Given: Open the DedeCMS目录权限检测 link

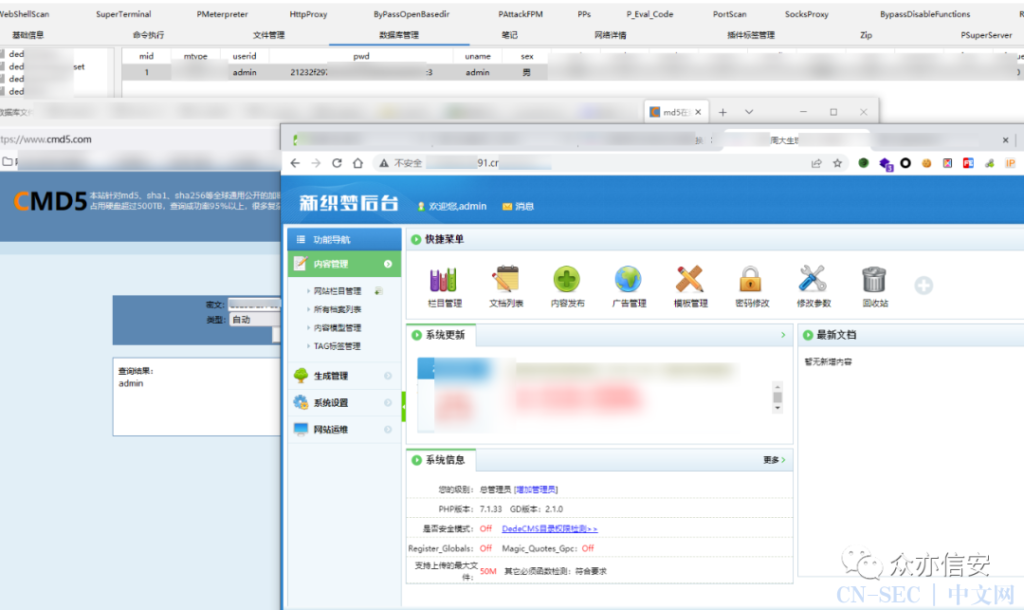Looking at the screenshot, I should [549, 528].
